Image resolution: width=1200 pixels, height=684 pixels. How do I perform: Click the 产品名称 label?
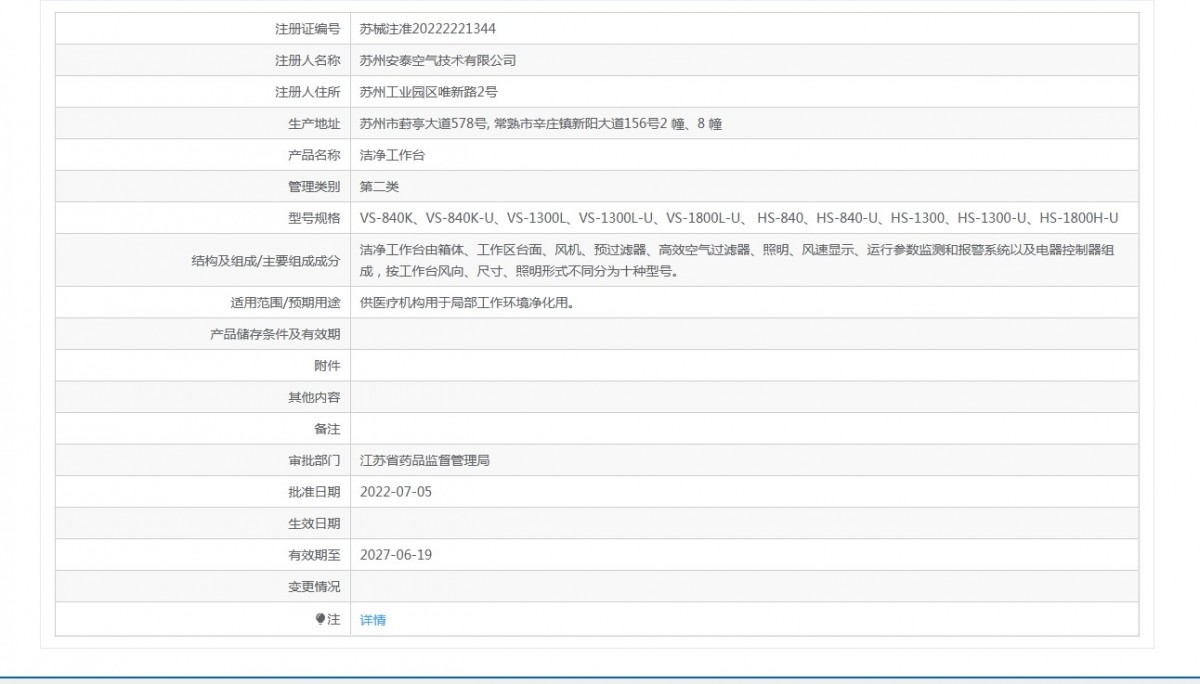click(x=314, y=156)
